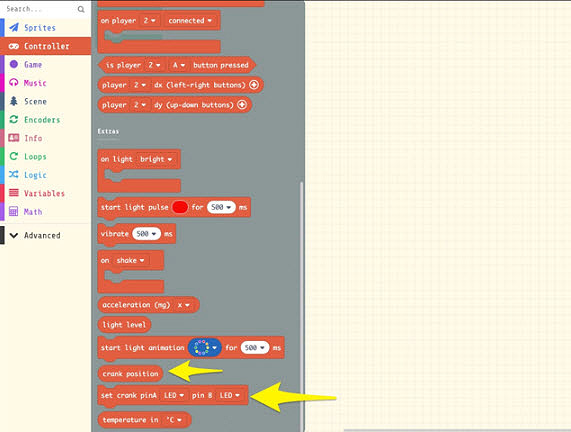Viewport: 571px width, 432px height.
Task: Open the connected dropdown on player block
Action: pos(190,20)
